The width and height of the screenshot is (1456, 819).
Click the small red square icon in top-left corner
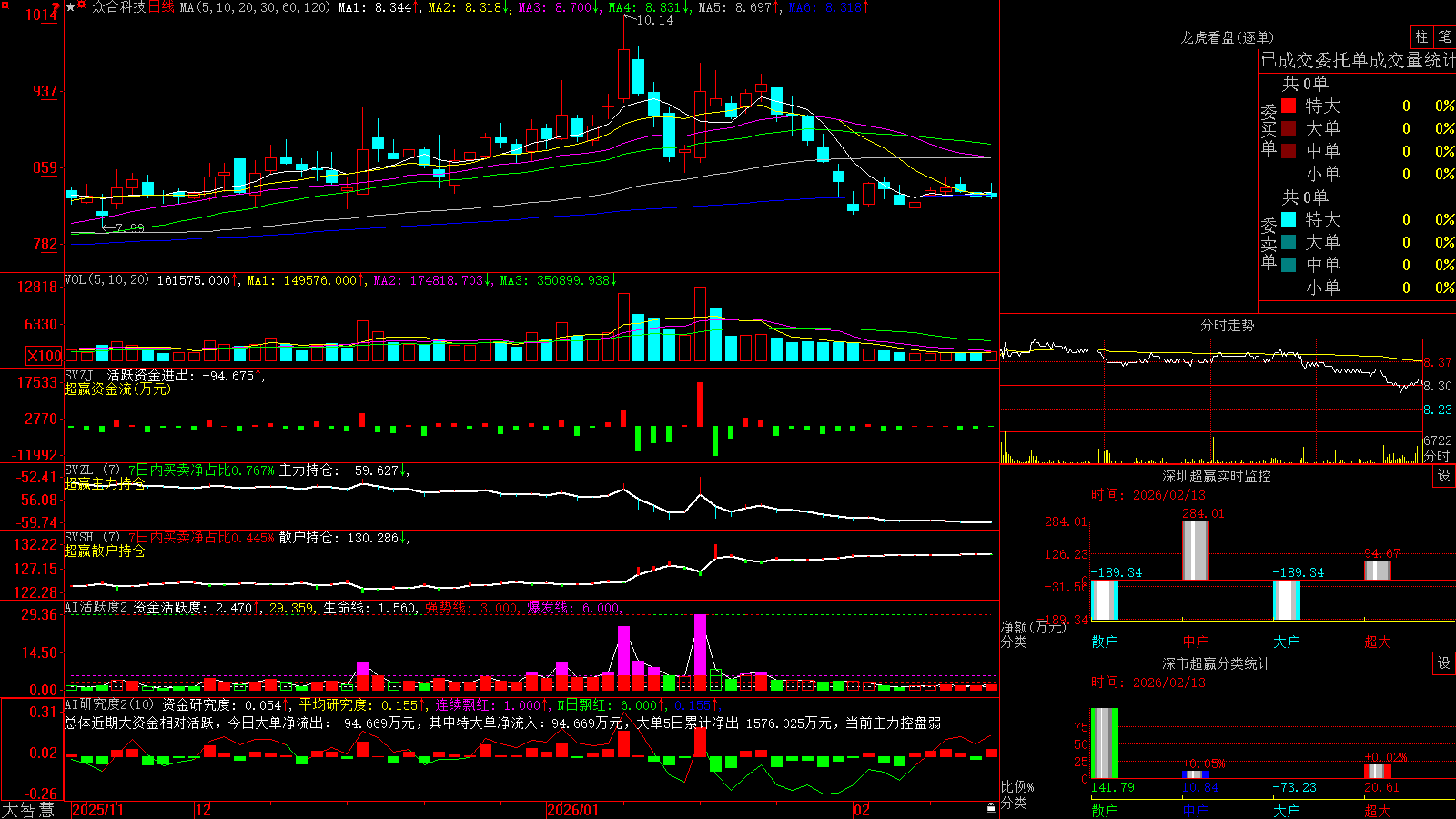pos(5,5)
